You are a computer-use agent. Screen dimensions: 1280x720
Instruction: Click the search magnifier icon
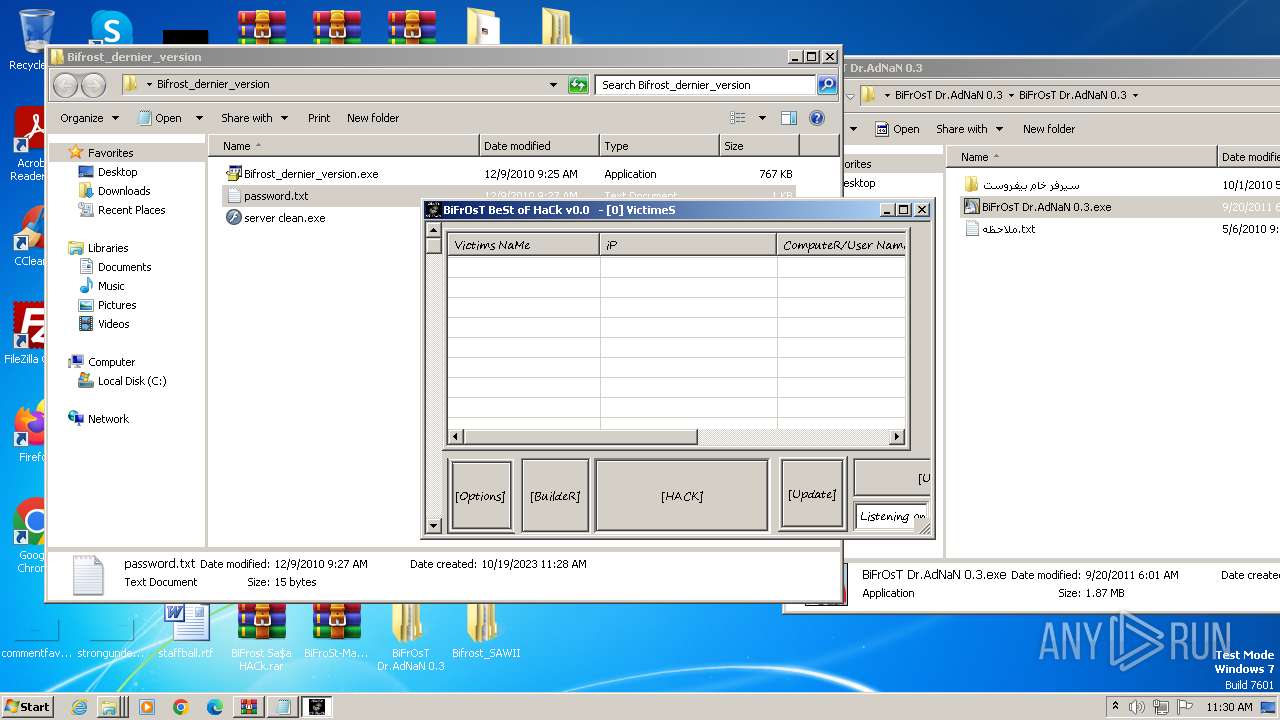point(827,85)
